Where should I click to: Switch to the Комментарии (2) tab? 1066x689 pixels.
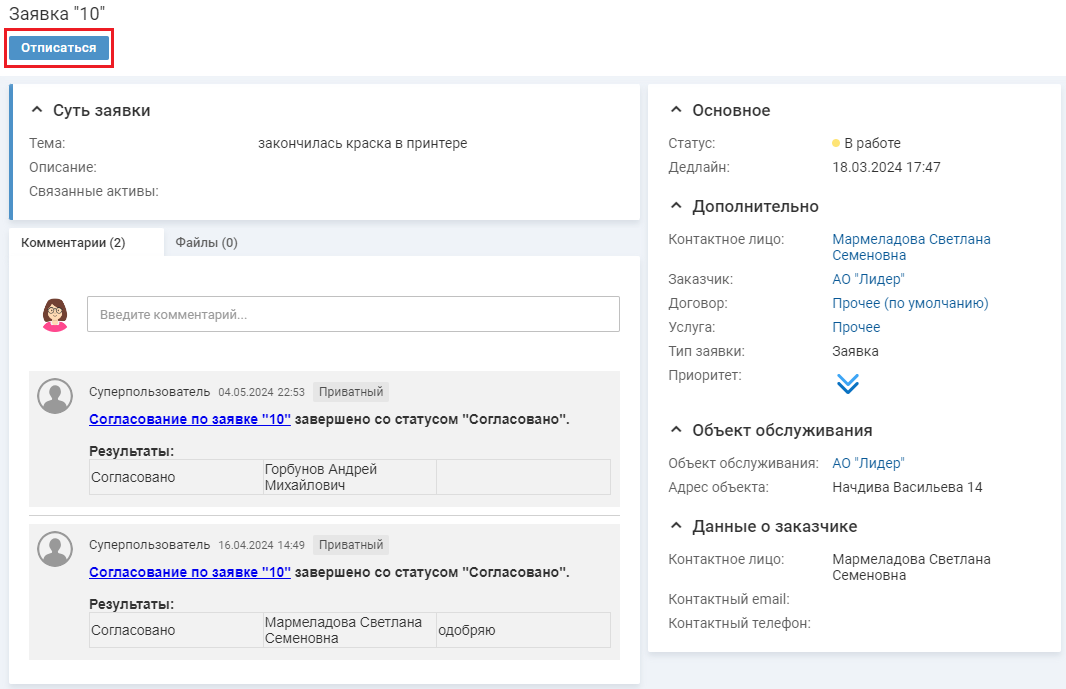tap(73, 243)
